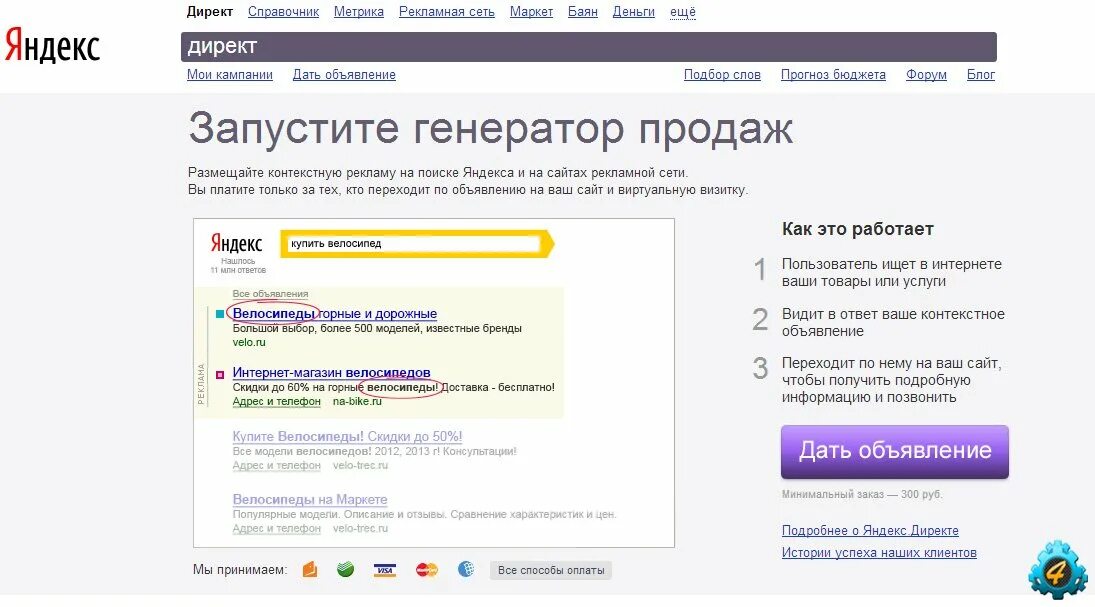Open the Маркет service link
The image size is (1095, 607).
(x=531, y=12)
